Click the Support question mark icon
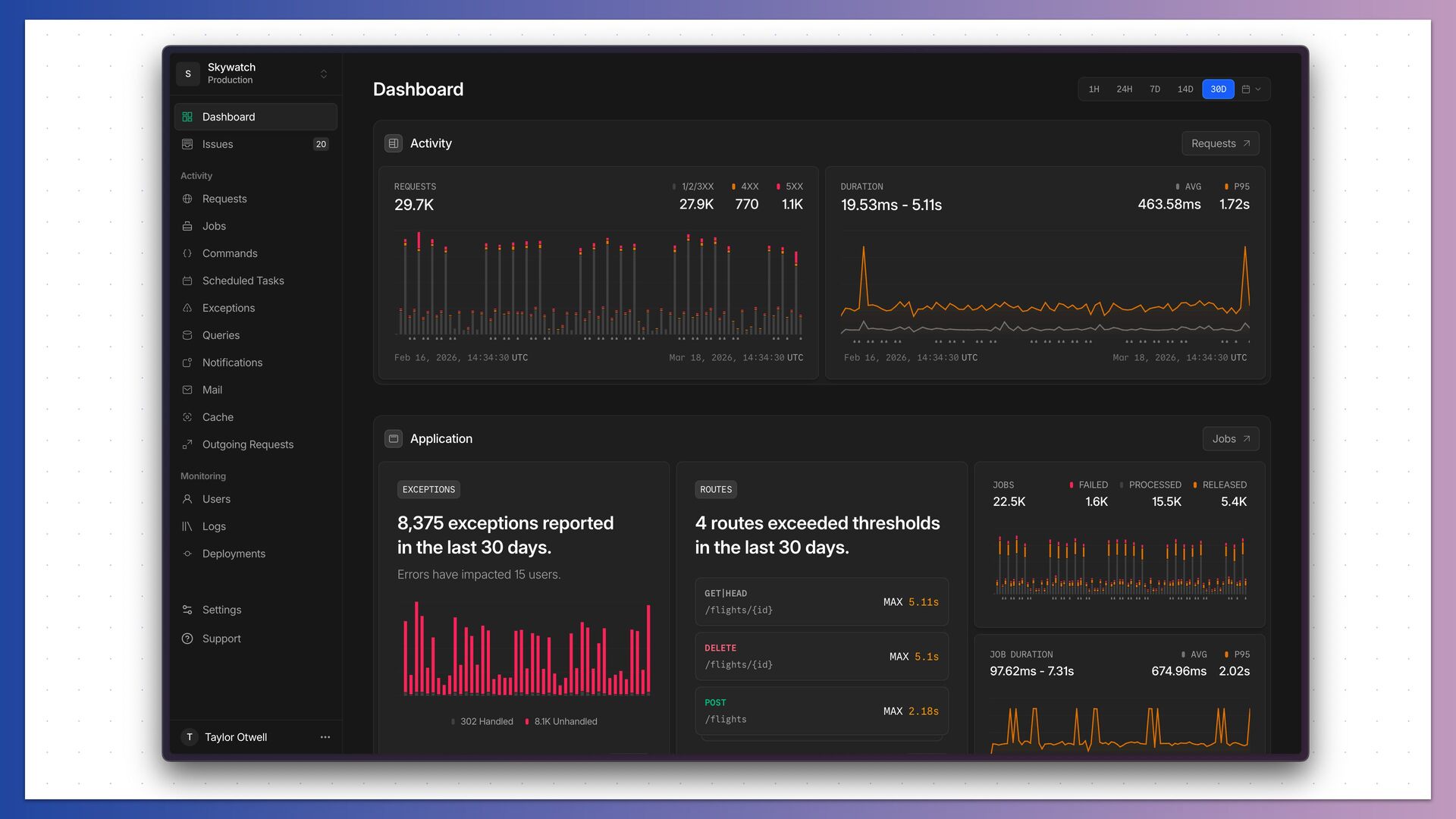1456x819 pixels. point(187,639)
